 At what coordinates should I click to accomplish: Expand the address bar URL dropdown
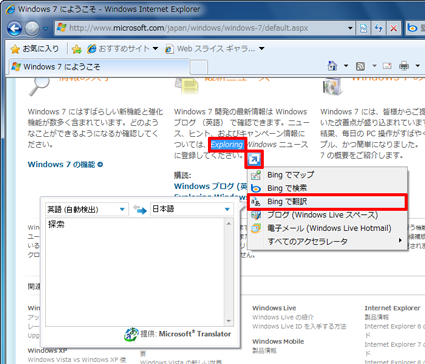click(350, 28)
